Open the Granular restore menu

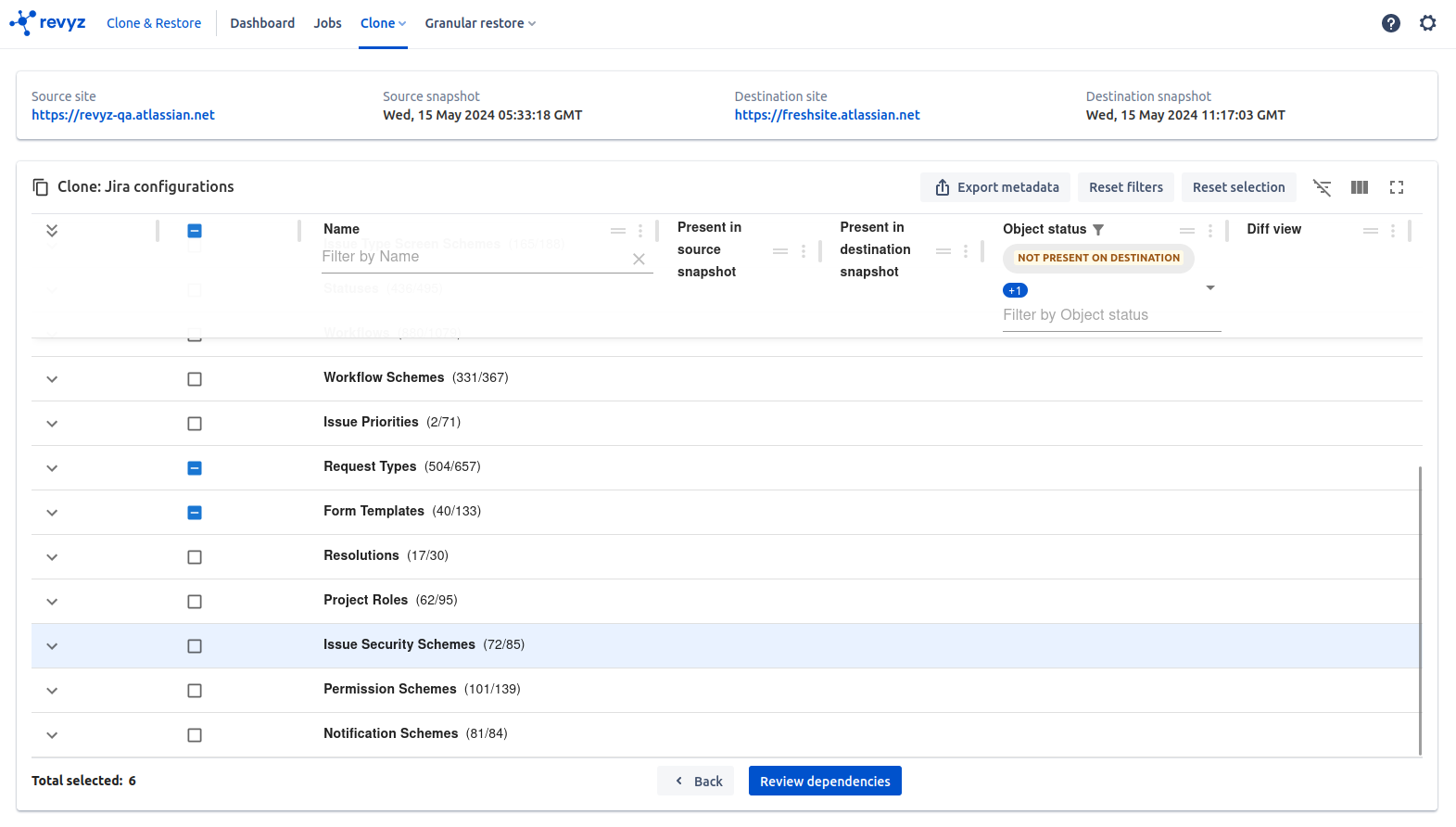[x=480, y=23]
